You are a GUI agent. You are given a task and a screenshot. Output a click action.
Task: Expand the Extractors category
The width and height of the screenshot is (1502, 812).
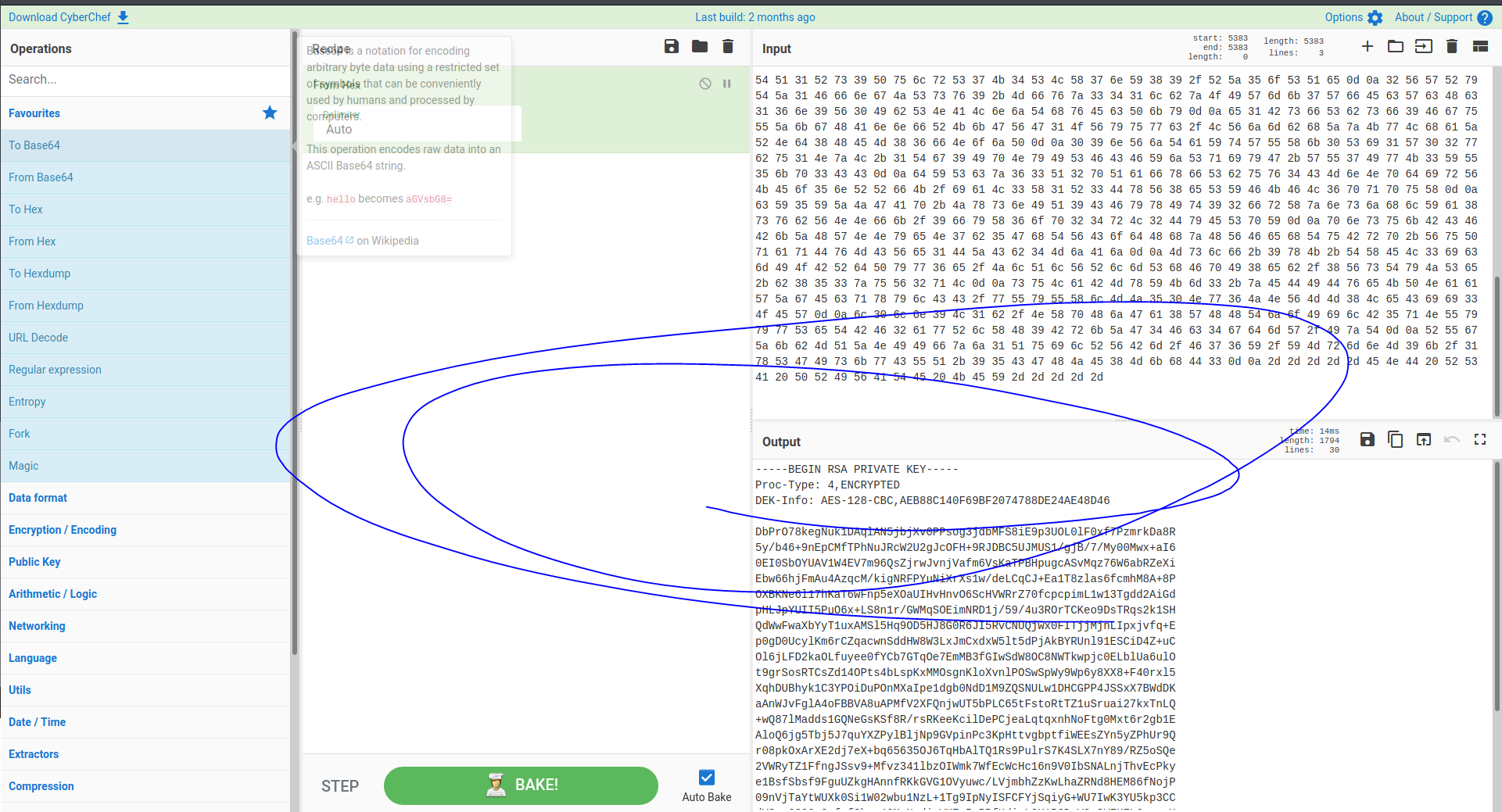click(x=145, y=754)
